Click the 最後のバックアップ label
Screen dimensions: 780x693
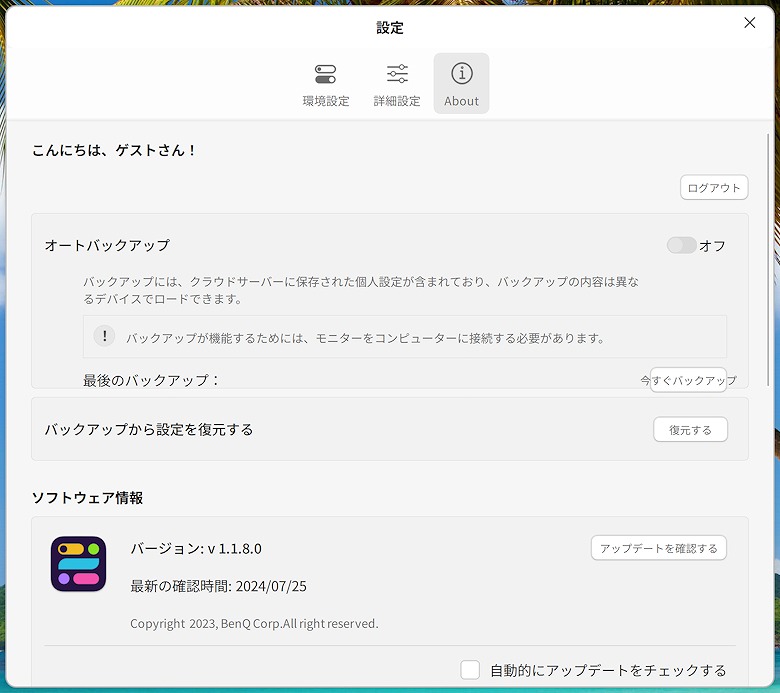point(151,380)
